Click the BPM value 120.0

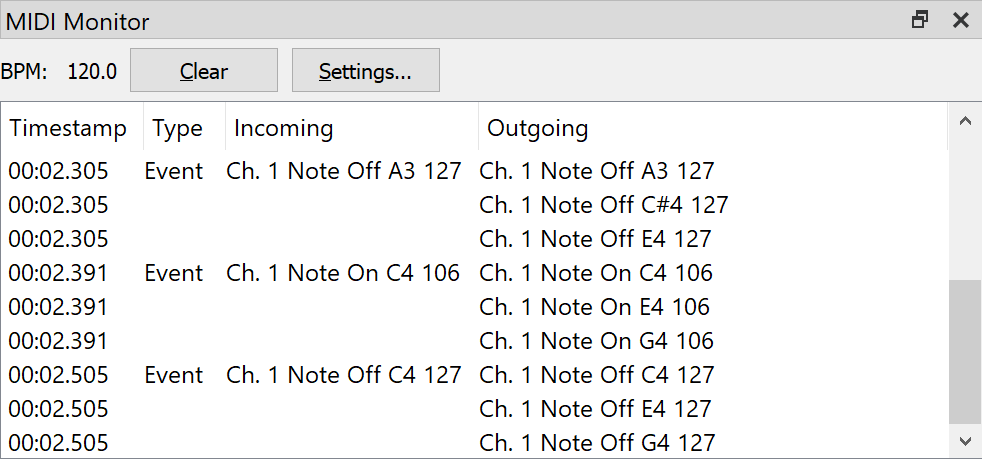click(92, 71)
